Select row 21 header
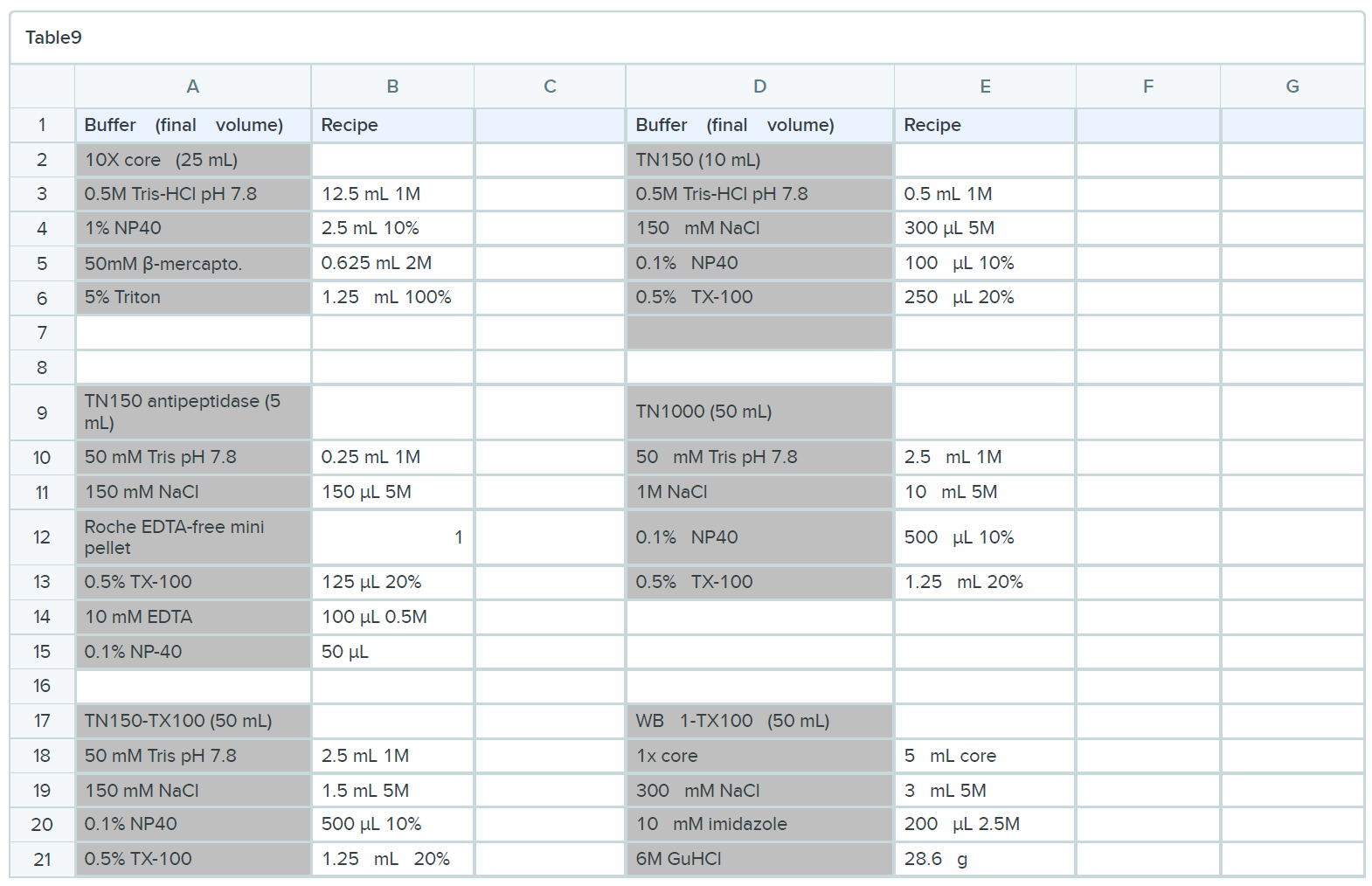 pos(42,860)
